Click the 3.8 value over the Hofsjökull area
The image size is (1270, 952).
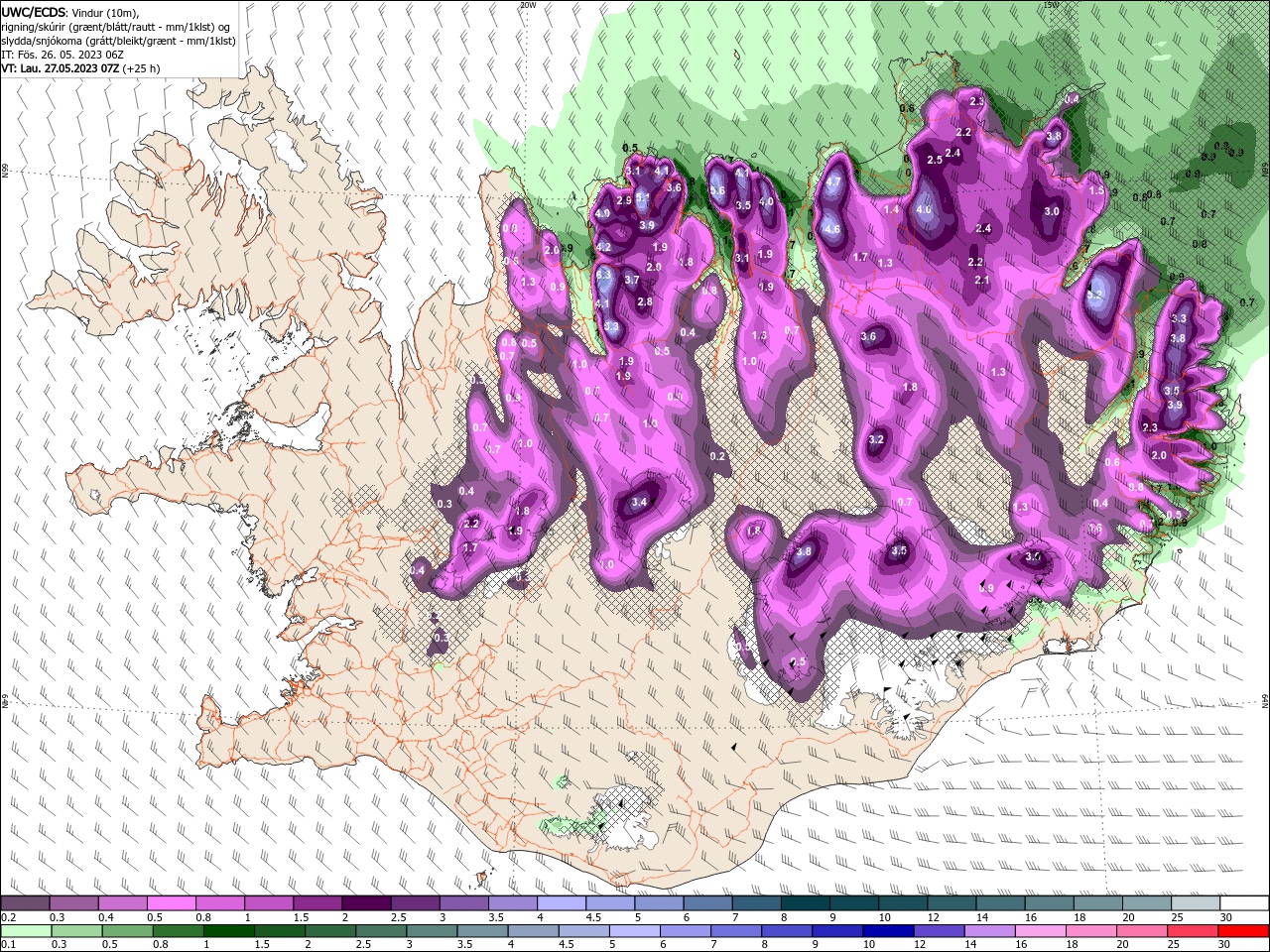(x=804, y=552)
